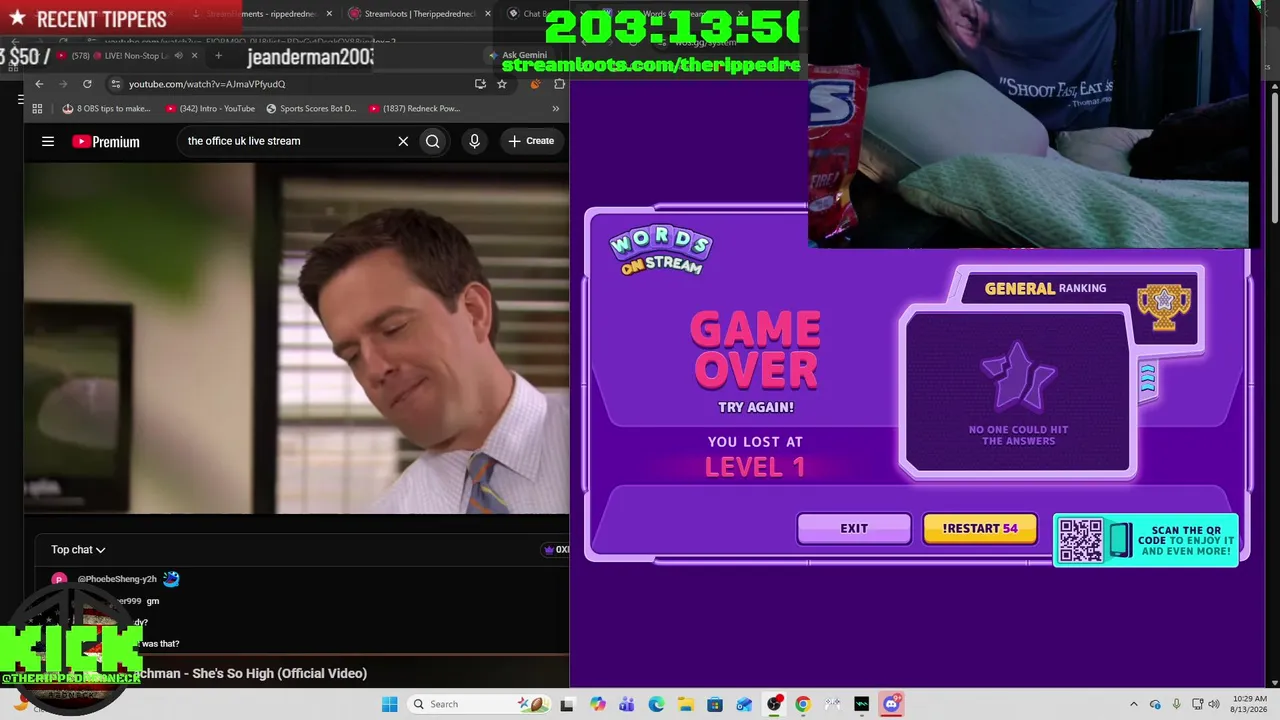Click 'GENERAL RANKING' header label
Image resolution: width=1280 pixels, height=720 pixels.
tap(1045, 288)
